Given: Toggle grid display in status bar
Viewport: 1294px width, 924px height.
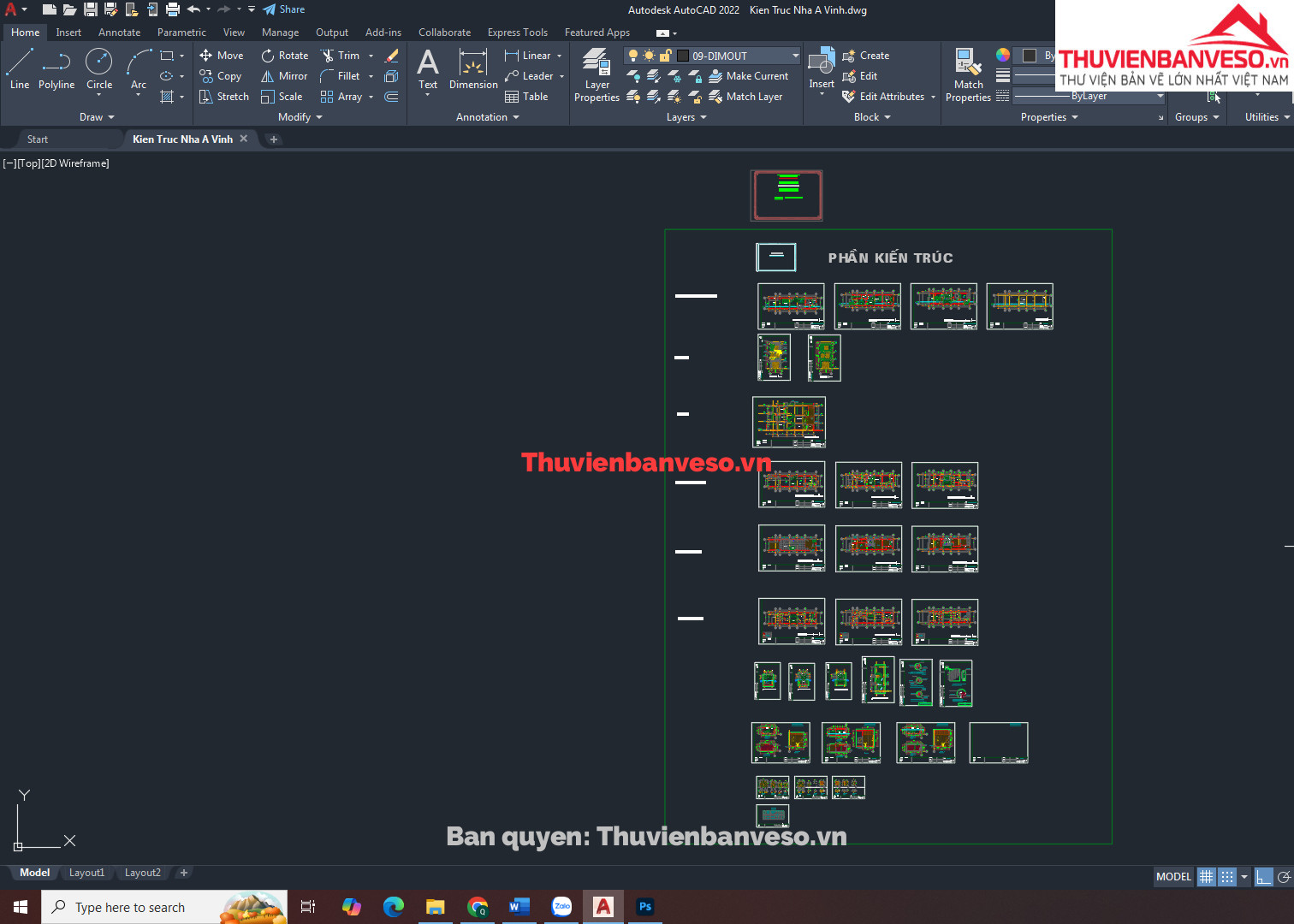Looking at the screenshot, I should (1206, 877).
